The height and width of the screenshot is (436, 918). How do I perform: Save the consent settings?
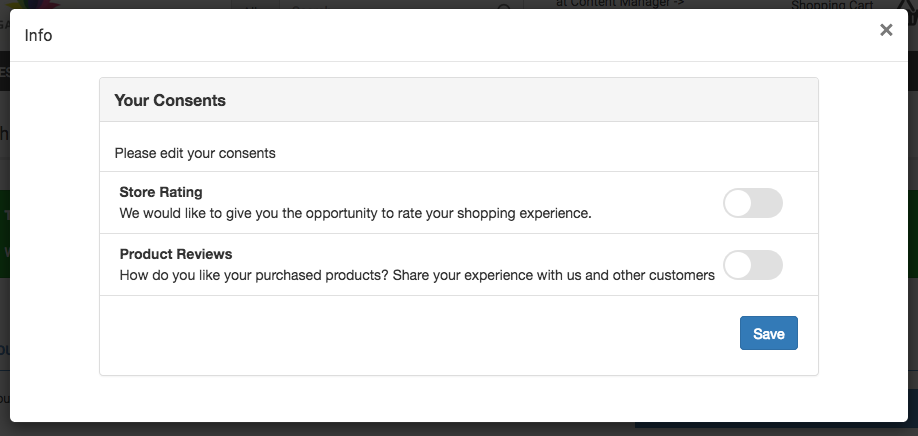pyautogui.click(x=769, y=333)
